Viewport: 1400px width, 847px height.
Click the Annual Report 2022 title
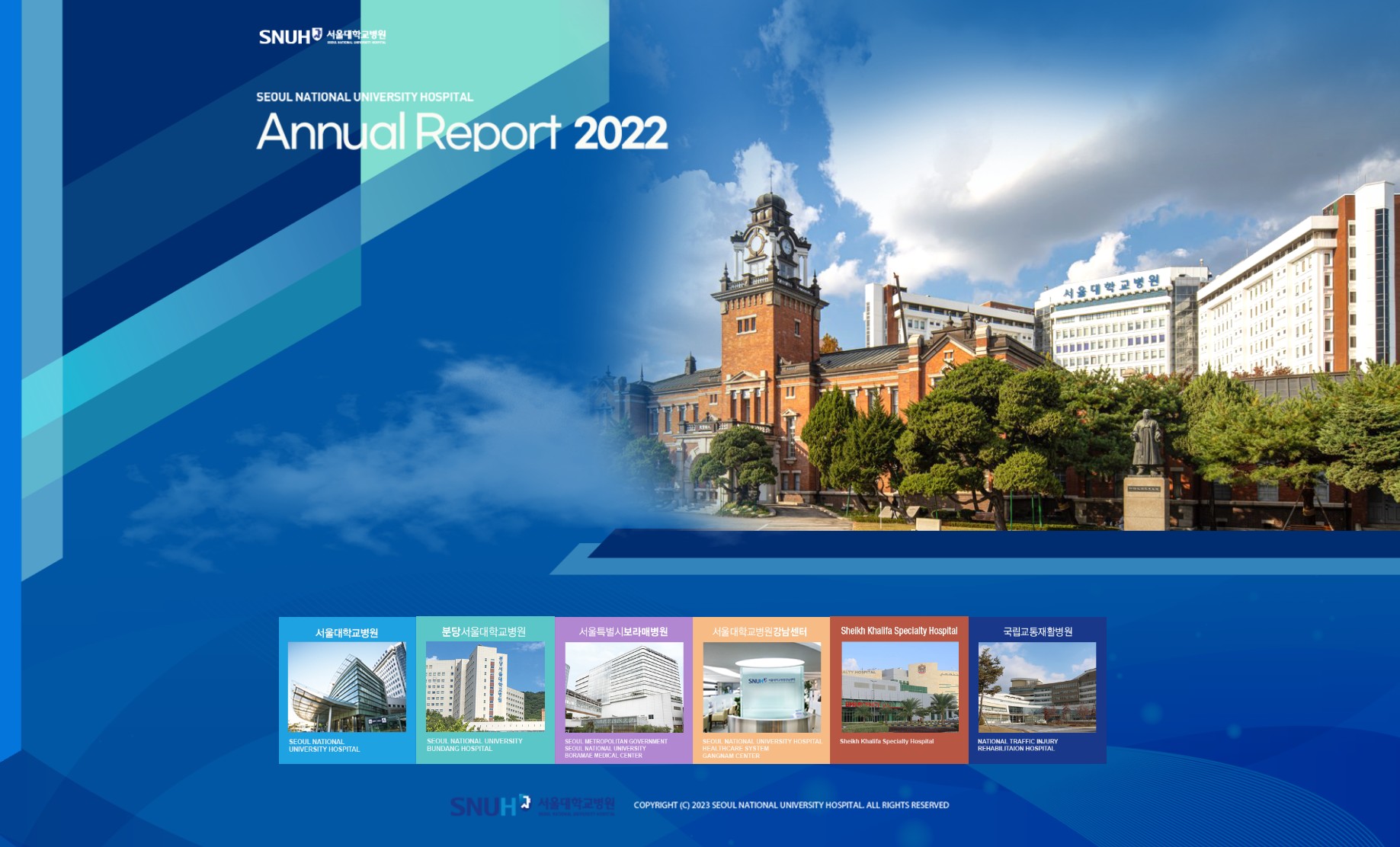click(462, 132)
